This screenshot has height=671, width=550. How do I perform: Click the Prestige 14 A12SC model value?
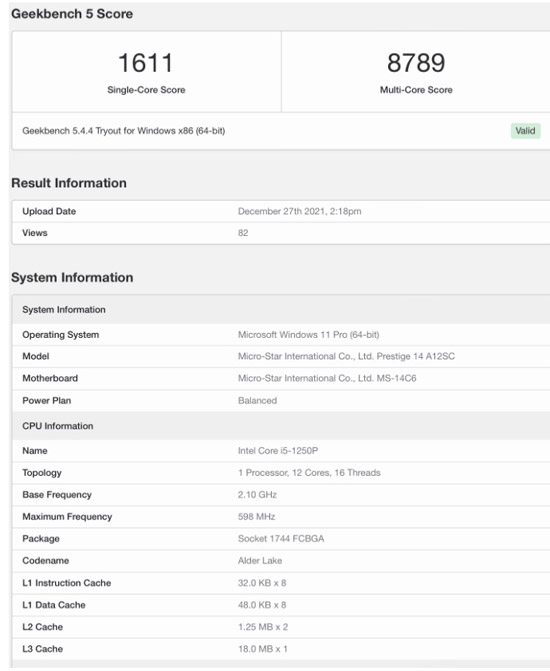coord(346,356)
